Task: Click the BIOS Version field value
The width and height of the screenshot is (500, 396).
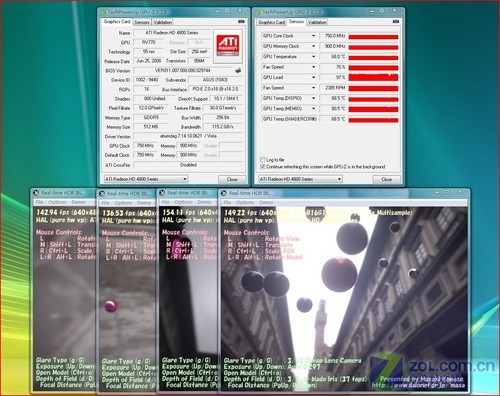Action: [183, 70]
